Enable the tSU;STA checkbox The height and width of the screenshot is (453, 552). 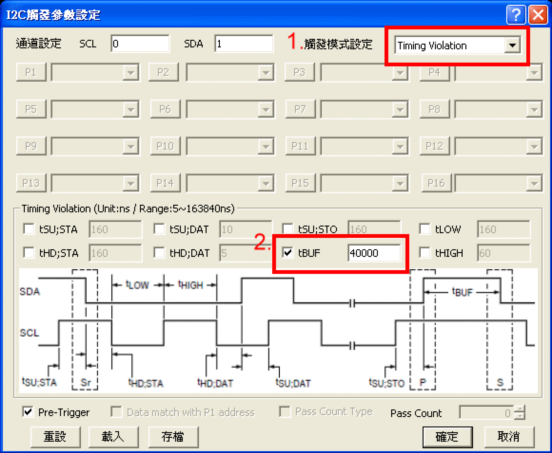[x=29, y=229]
